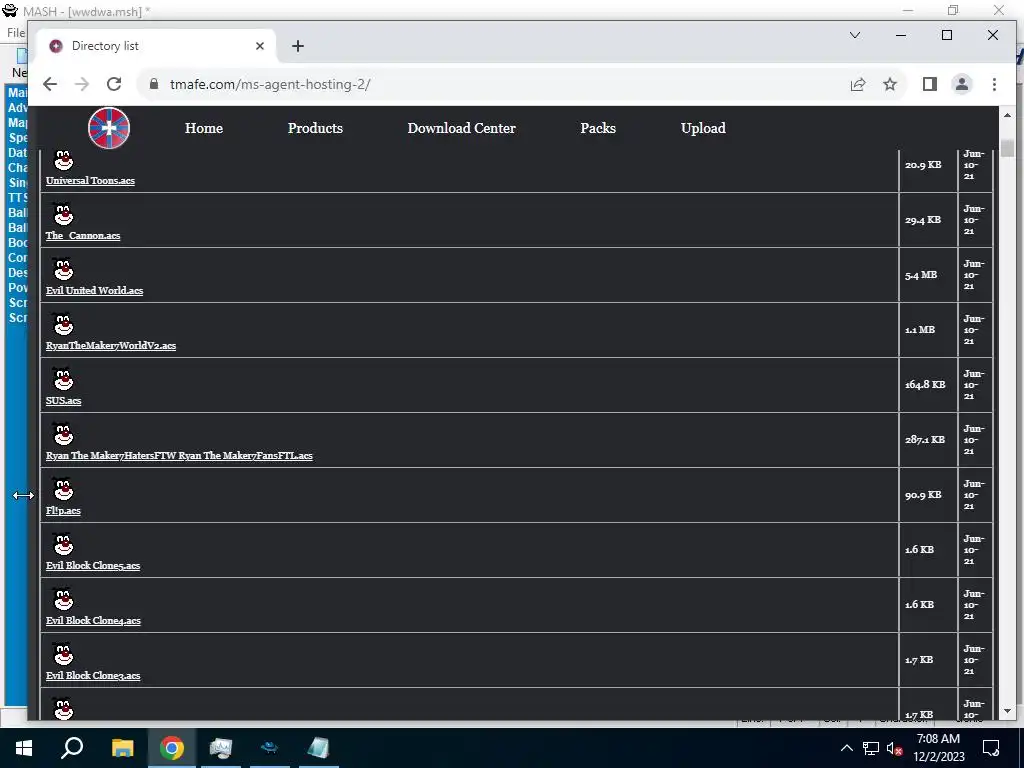Open the SUS.acs link
The height and width of the screenshot is (768, 1024).
point(63,400)
